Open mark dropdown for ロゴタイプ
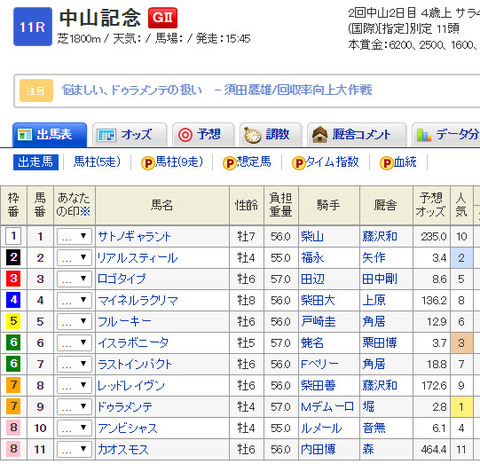The height and width of the screenshot is (464, 480). (74, 279)
